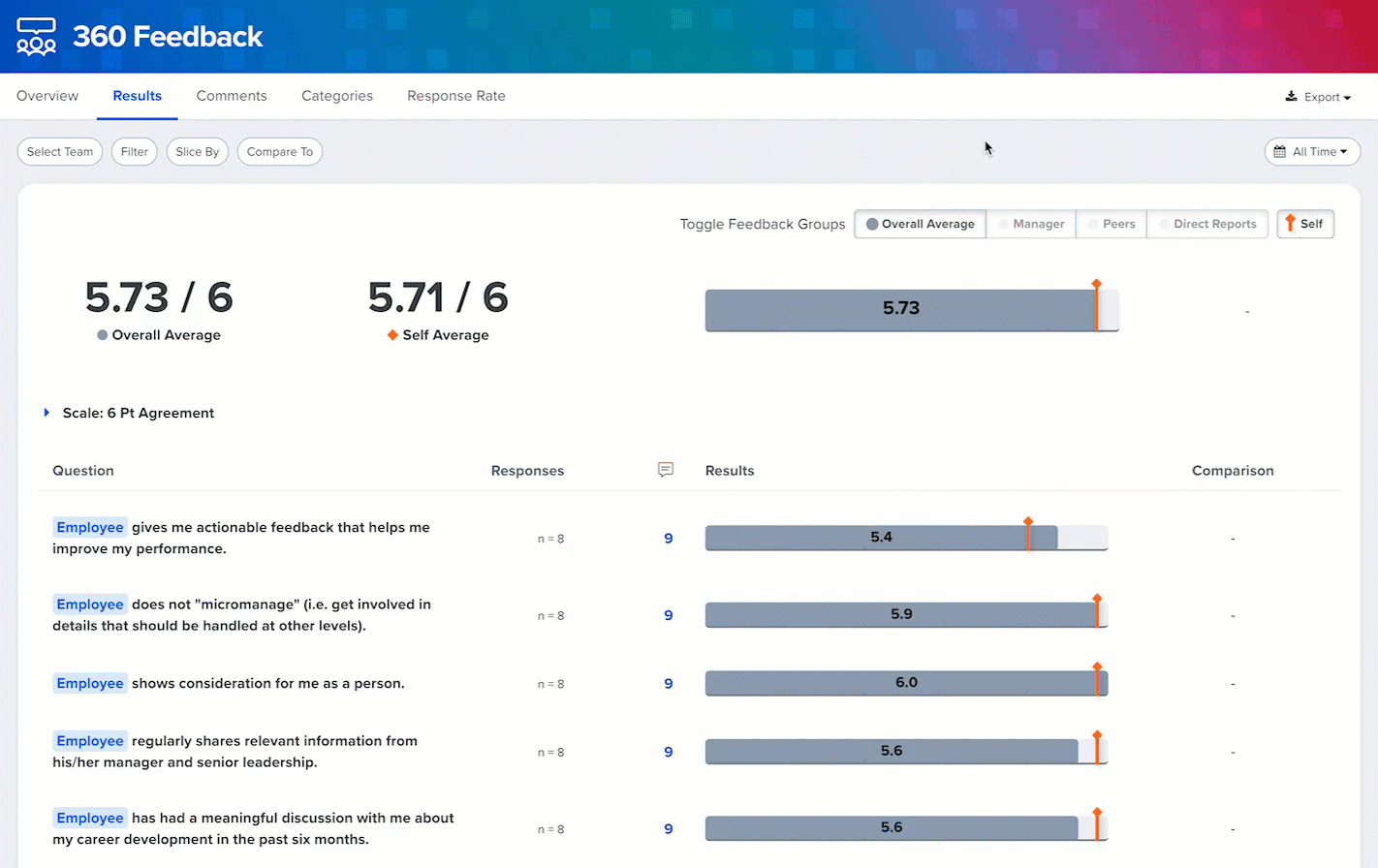Click the 360 Feedback logo icon
Screen dimensions: 1378x868
[x=37, y=37]
